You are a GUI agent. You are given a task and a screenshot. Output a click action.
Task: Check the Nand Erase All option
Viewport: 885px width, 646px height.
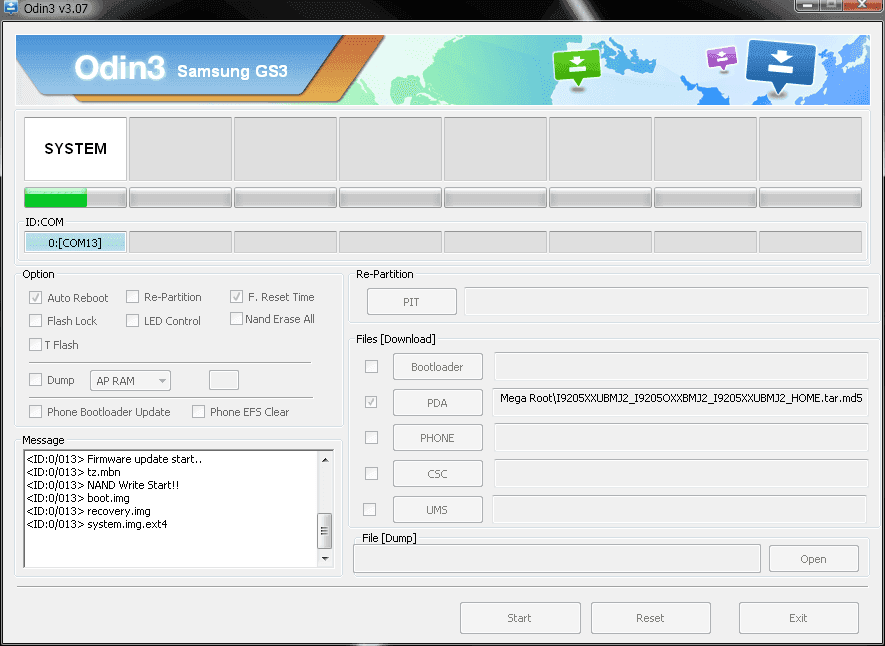[x=236, y=319]
